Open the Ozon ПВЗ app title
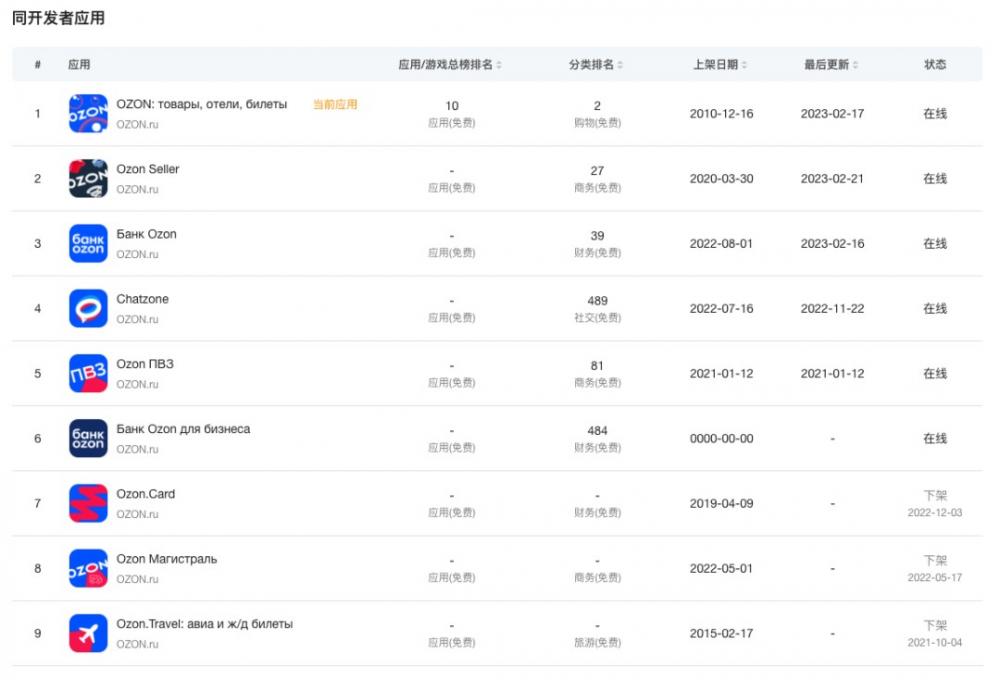 145,365
